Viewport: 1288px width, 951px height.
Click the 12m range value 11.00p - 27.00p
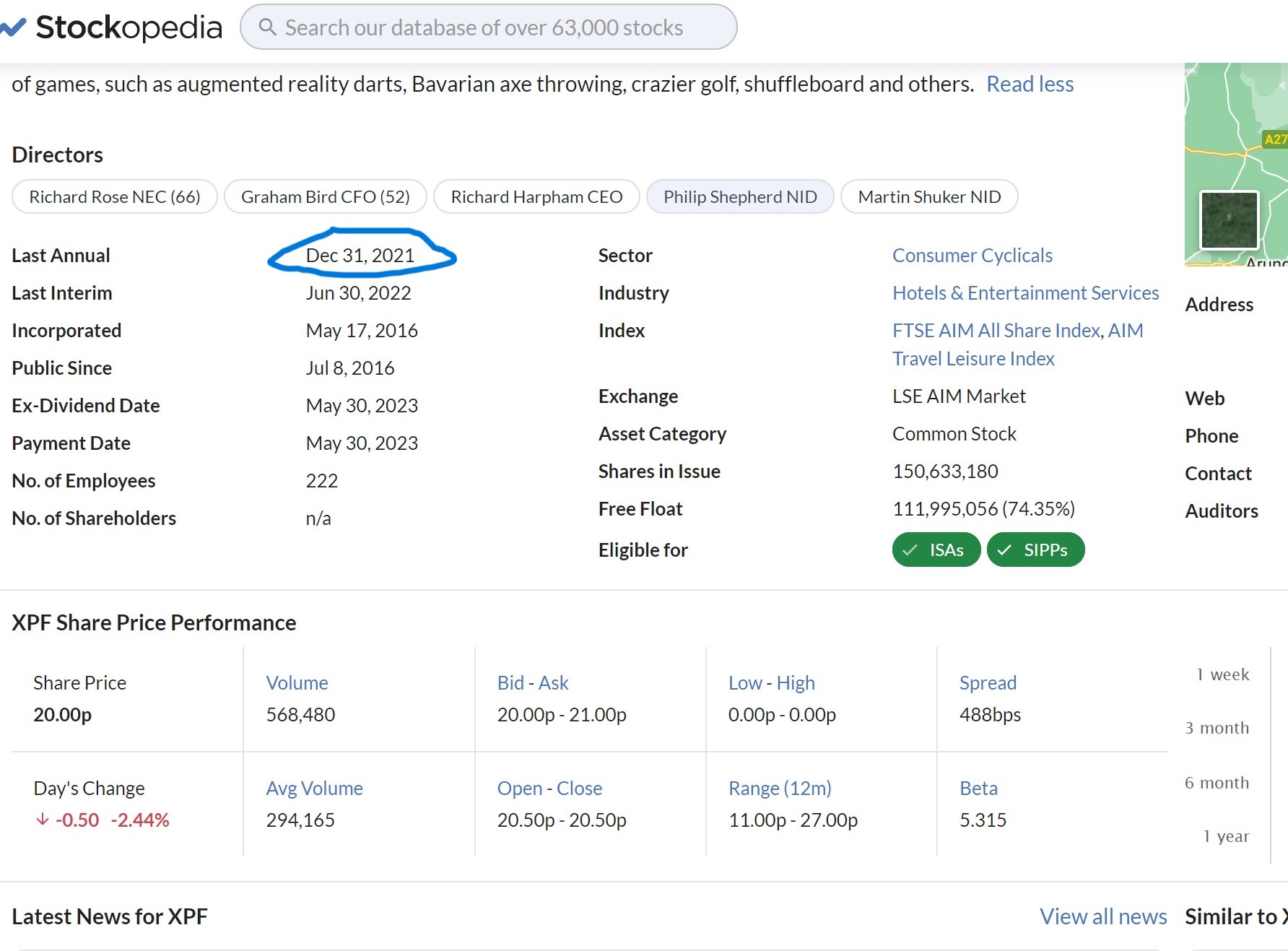[793, 820]
